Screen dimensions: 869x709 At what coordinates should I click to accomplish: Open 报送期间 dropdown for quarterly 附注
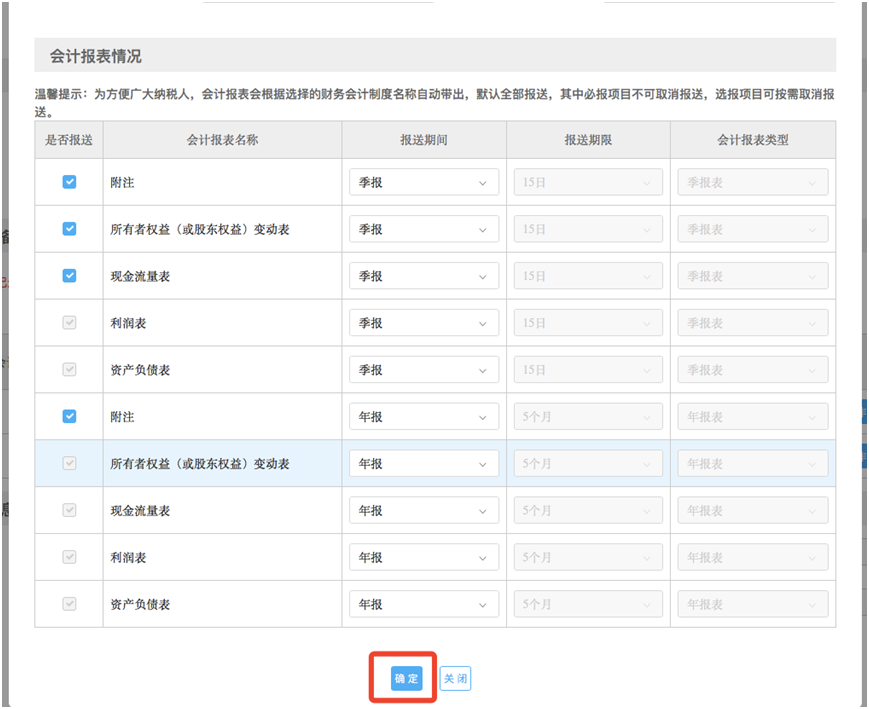coord(423,182)
